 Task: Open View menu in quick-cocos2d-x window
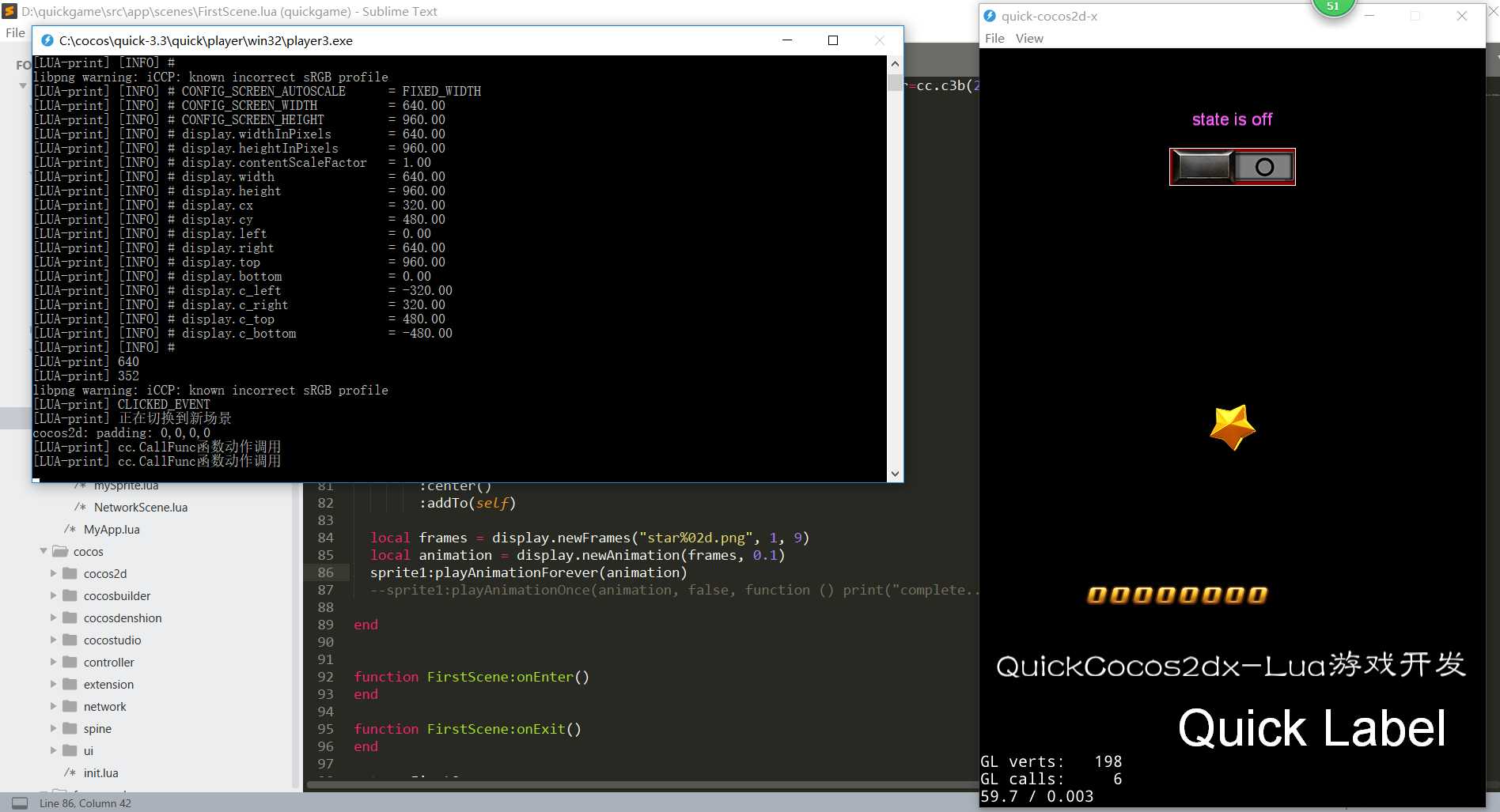coord(1029,38)
